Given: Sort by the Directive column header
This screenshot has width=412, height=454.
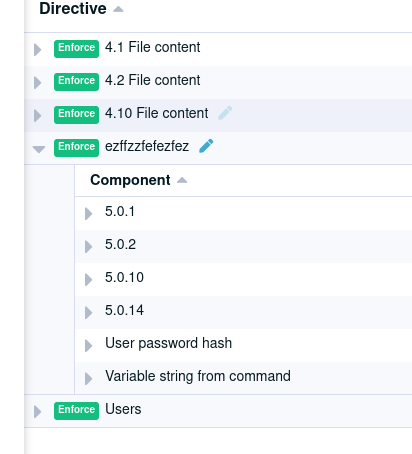Looking at the screenshot, I should tap(73, 9).
